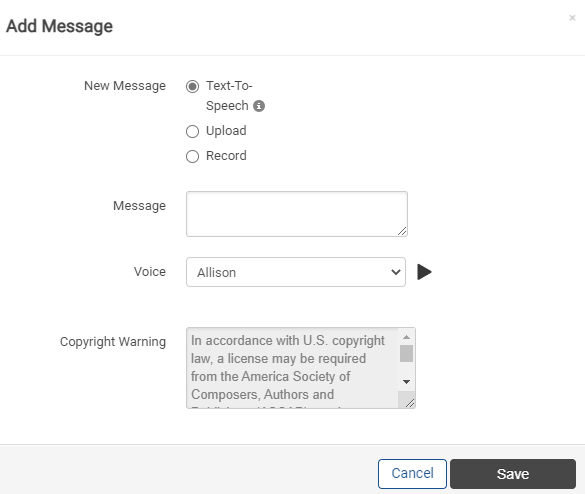Save the new message
585x494 pixels.
pyautogui.click(x=513, y=474)
